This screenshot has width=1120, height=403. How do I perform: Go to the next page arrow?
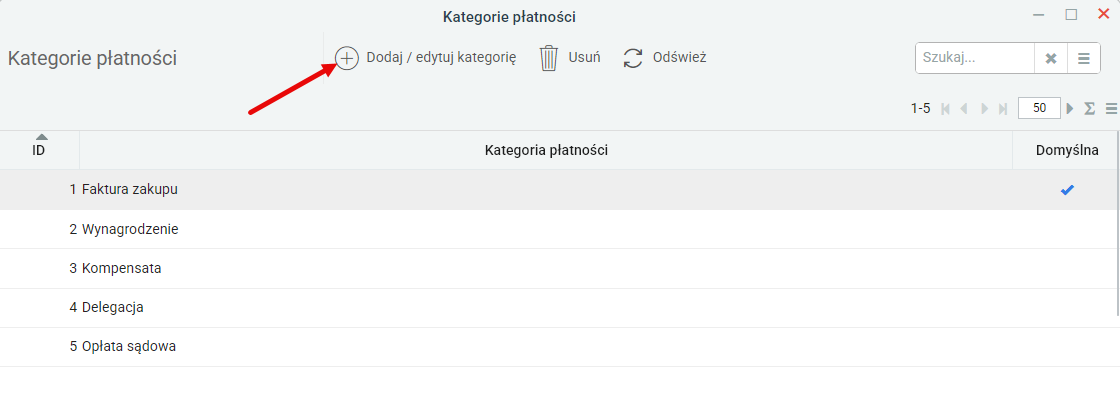coord(984,109)
